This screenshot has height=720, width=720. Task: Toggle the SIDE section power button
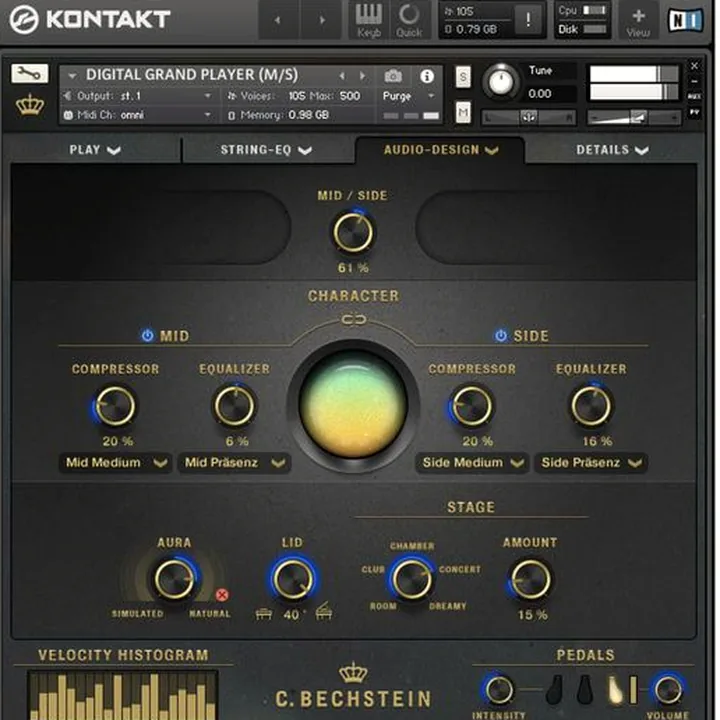pos(501,336)
